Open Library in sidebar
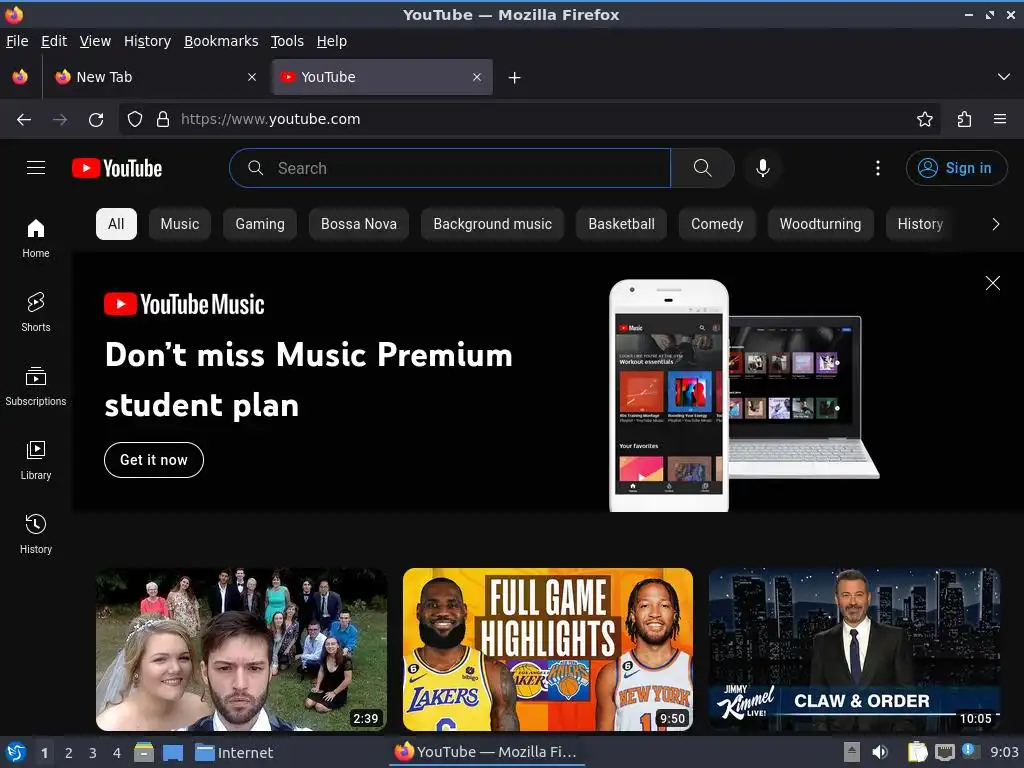Image resolution: width=1024 pixels, height=768 pixels. (x=36, y=460)
